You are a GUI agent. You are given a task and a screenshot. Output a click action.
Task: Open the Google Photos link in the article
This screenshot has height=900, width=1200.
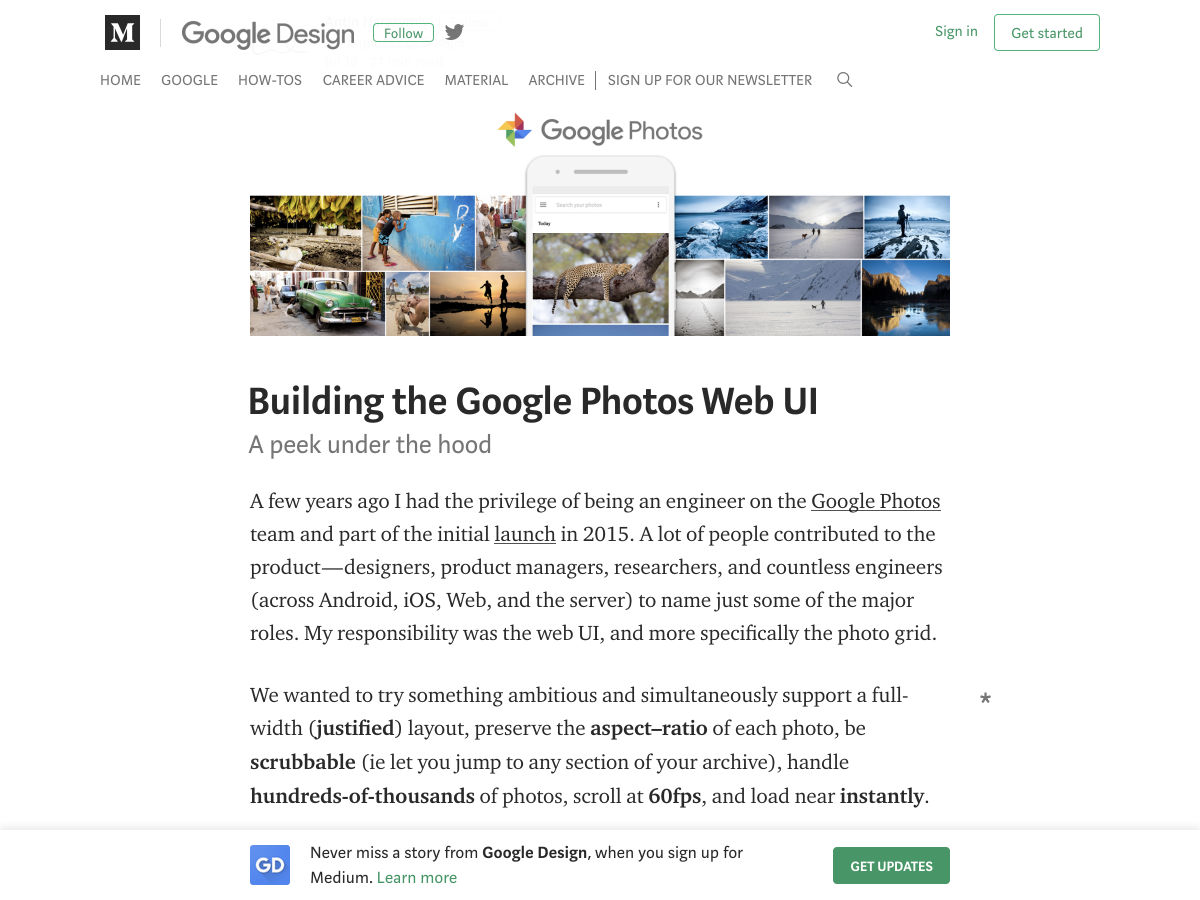[x=876, y=501]
